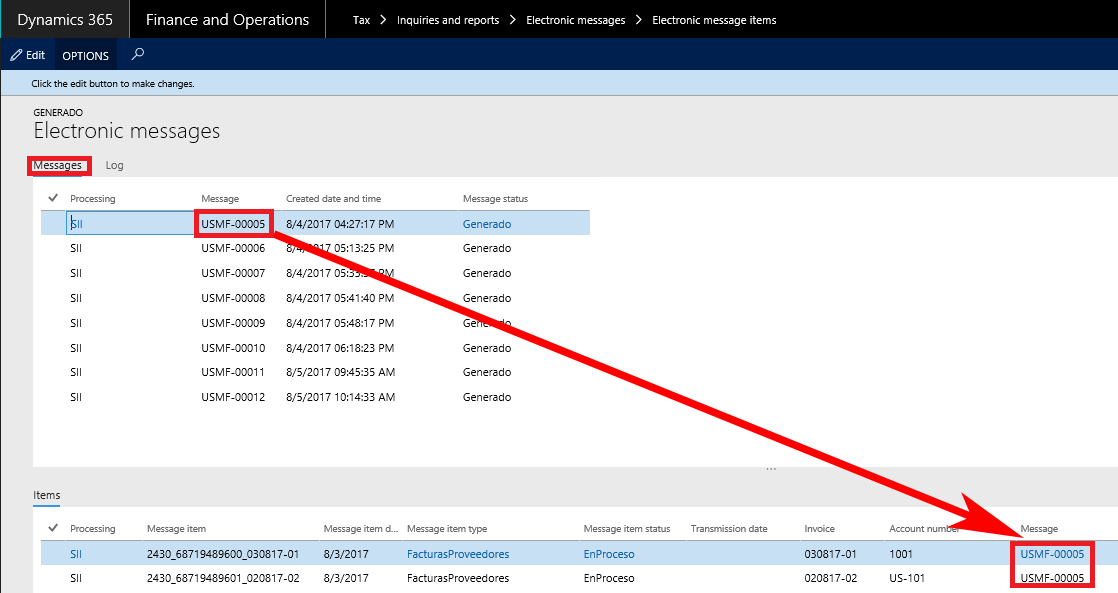Click invoice 030817-01 cell

point(831,554)
